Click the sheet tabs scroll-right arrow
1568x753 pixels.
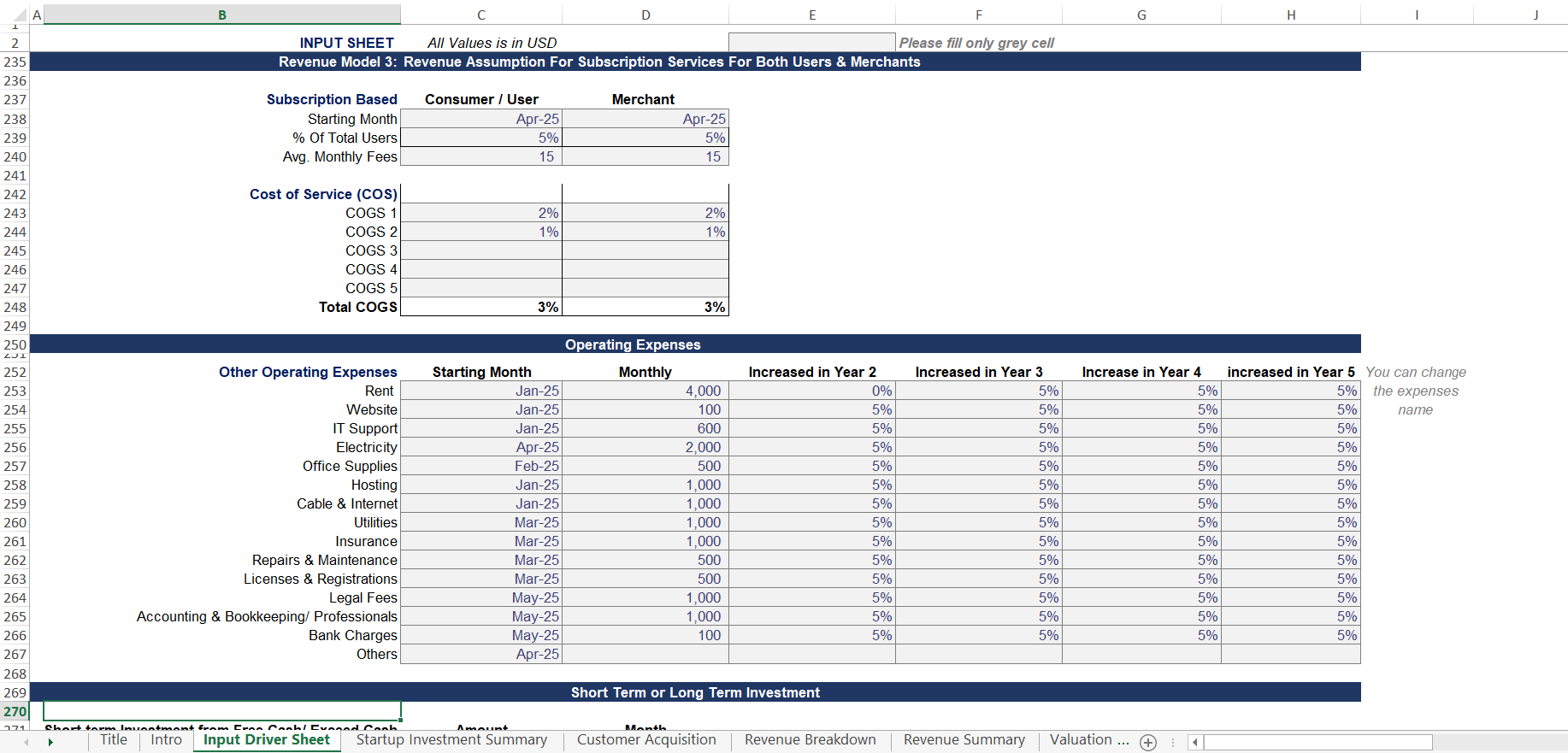coord(50,742)
